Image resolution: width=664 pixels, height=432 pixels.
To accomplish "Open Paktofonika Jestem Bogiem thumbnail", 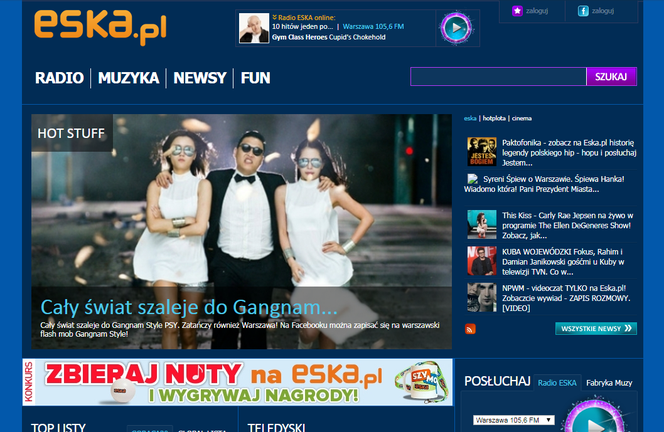I will (x=482, y=152).
